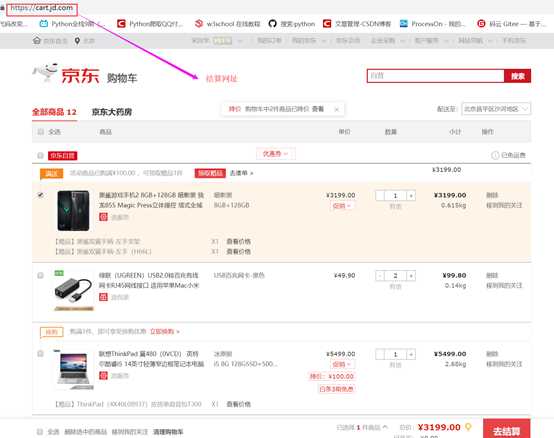The width and height of the screenshot is (554, 438).
Task: Decrease quantity of the UGREEN adapter
Action: tap(380, 276)
